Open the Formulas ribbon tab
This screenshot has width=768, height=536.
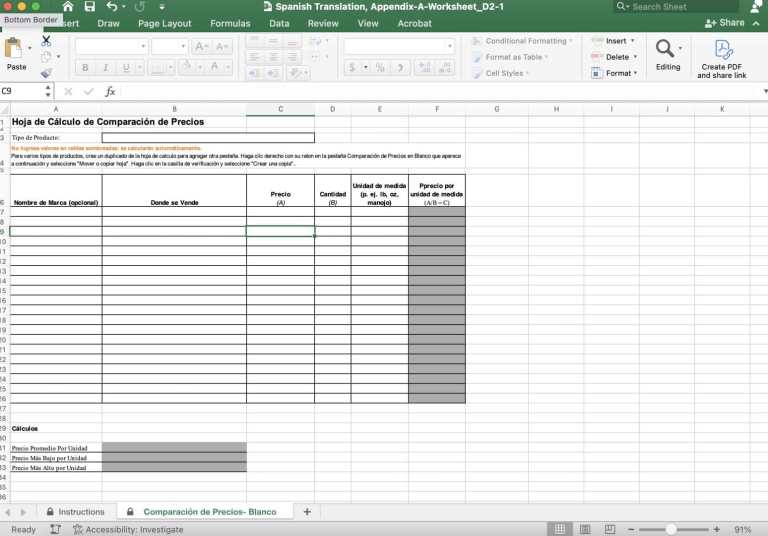230,23
